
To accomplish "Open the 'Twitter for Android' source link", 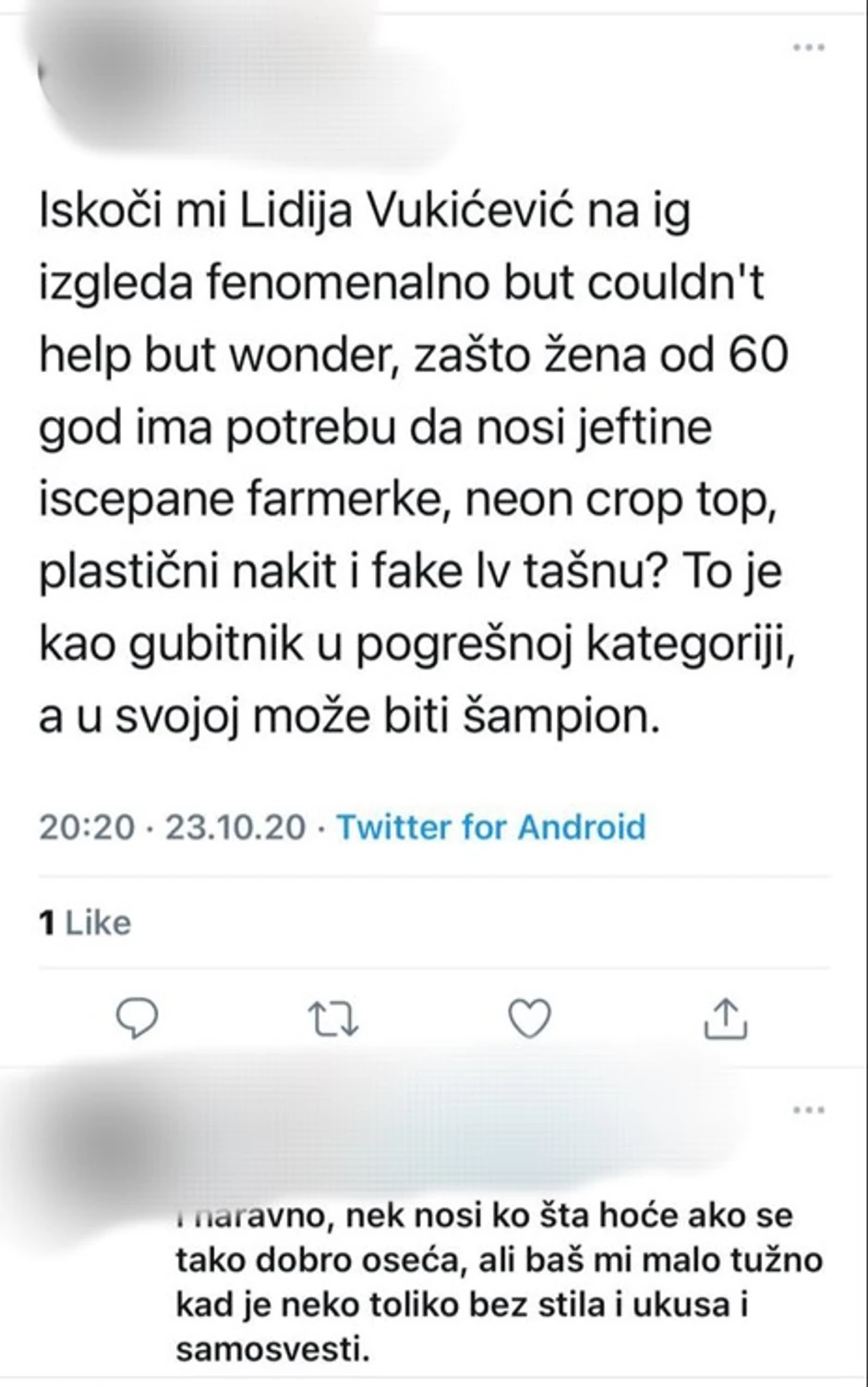I will [491, 827].
